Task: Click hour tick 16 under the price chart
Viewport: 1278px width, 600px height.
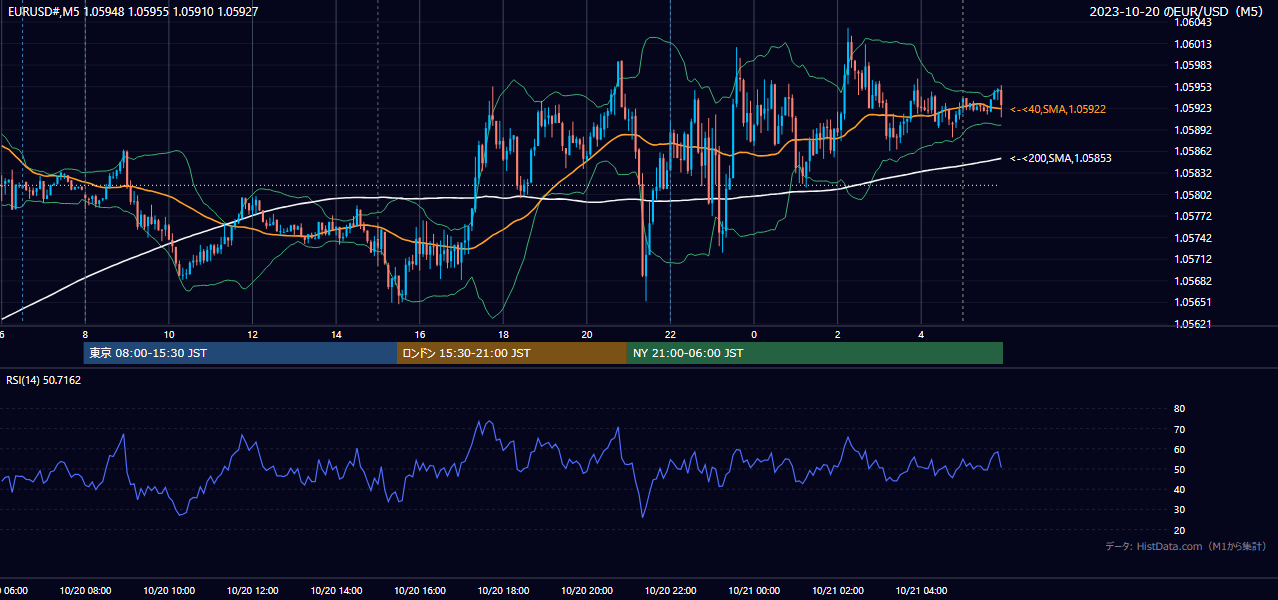Action: tap(420, 335)
